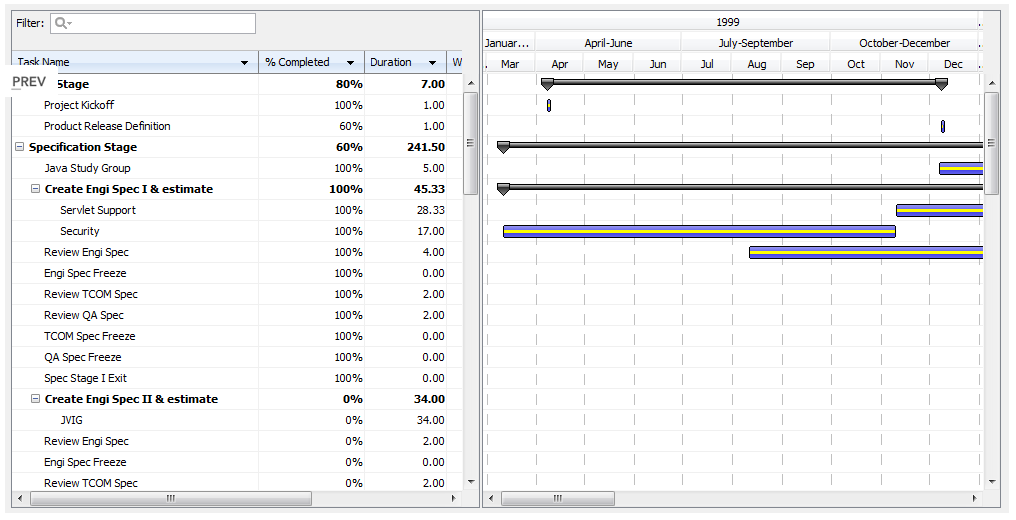Screen dimensions: 1016x520
Task: Click the April-June quarter header
Action: pos(608,43)
